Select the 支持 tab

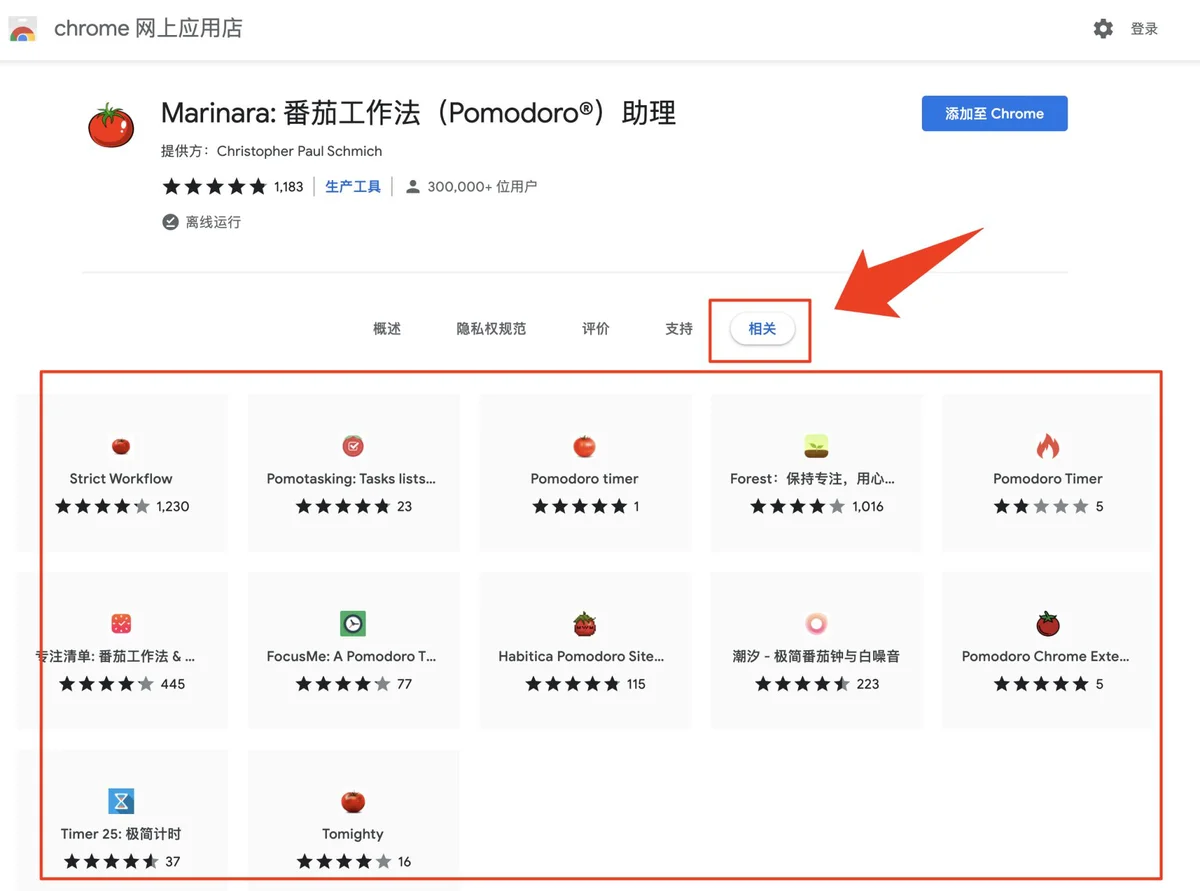pyautogui.click(x=679, y=329)
